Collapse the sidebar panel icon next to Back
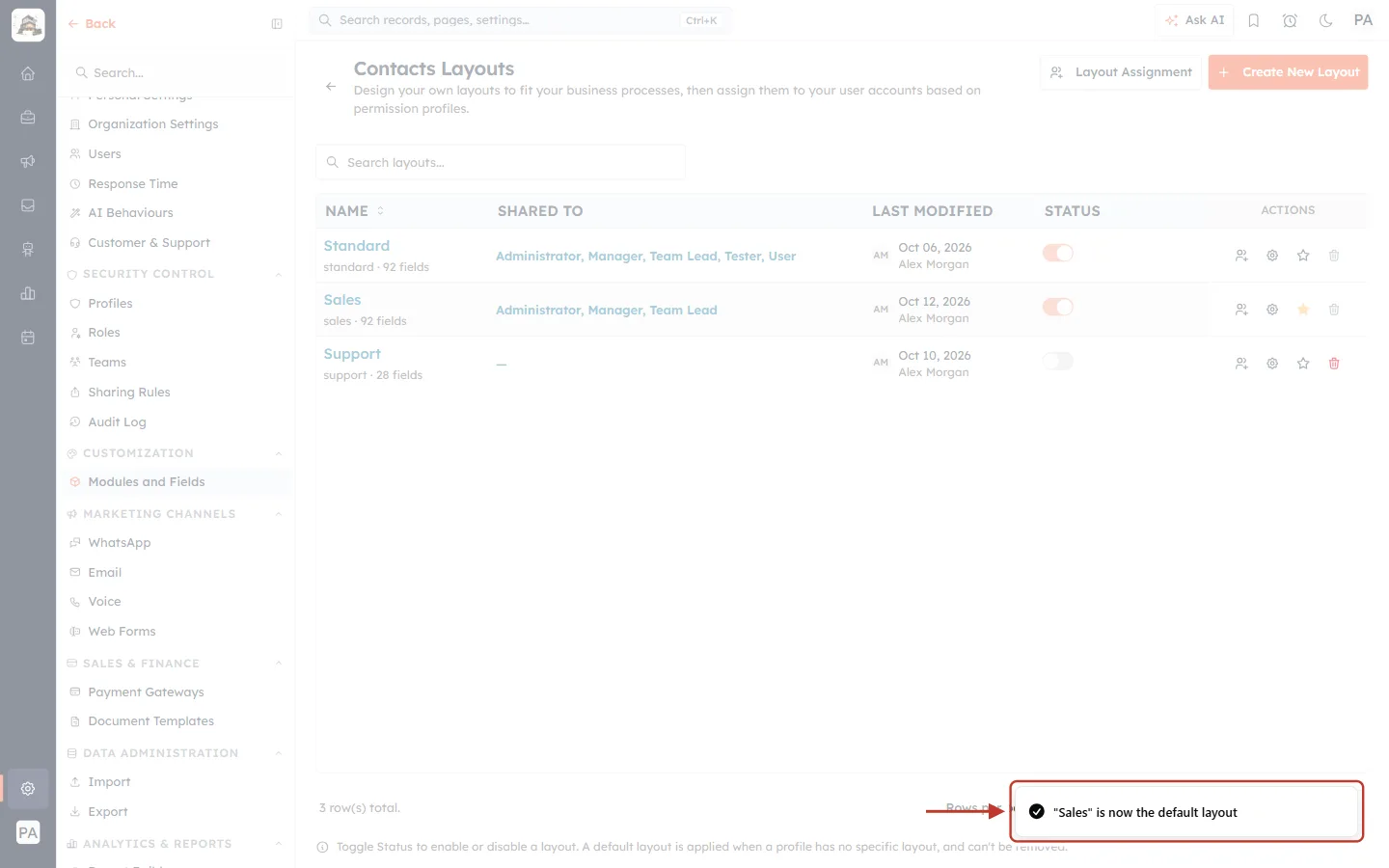Image resolution: width=1389 pixels, height=868 pixels. (277, 24)
